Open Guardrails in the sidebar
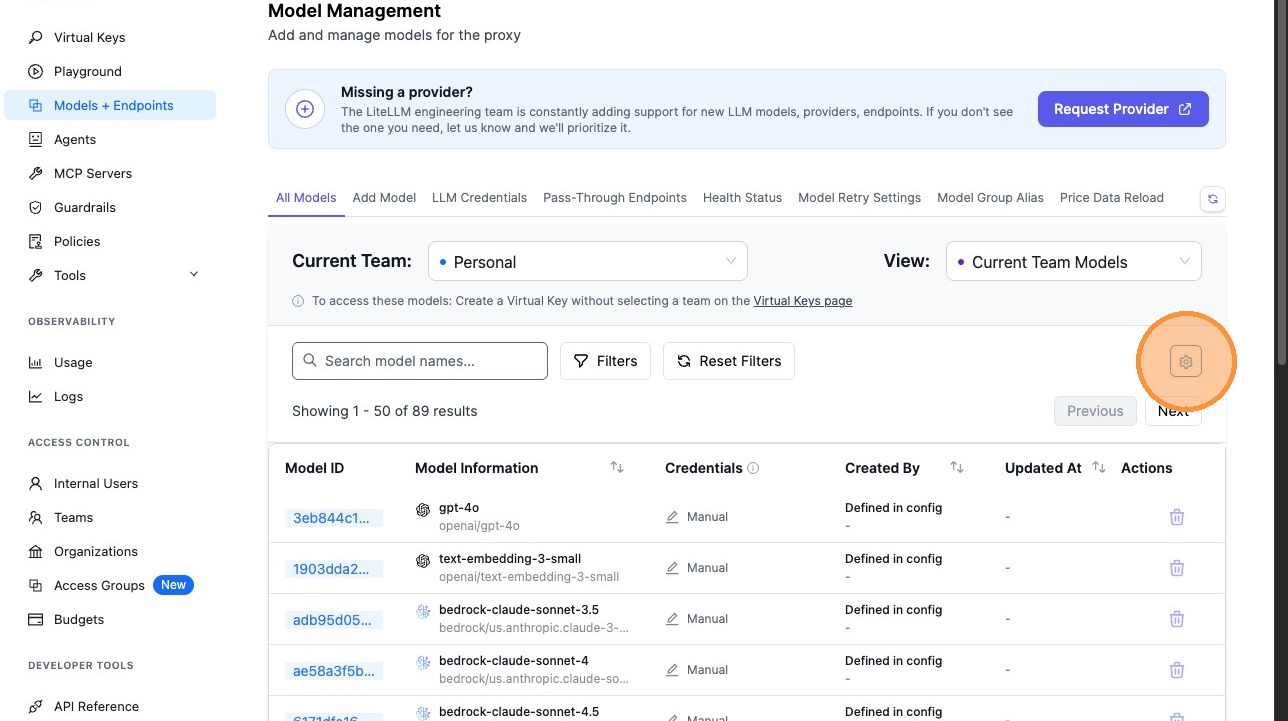The width and height of the screenshot is (1288, 721). click(85, 207)
